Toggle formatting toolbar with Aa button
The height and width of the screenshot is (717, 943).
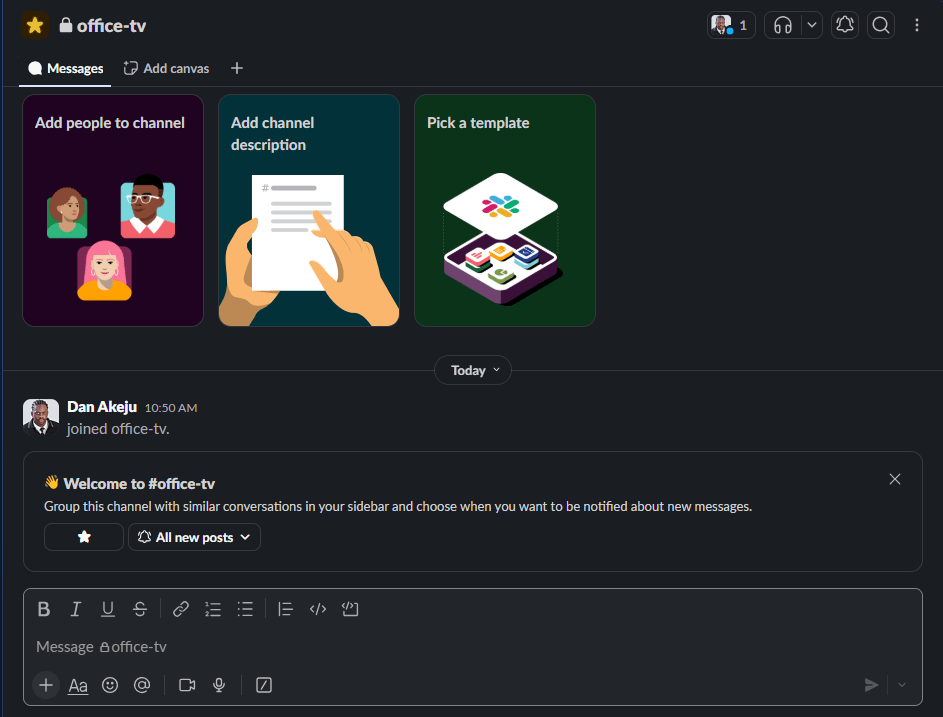click(78, 685)
